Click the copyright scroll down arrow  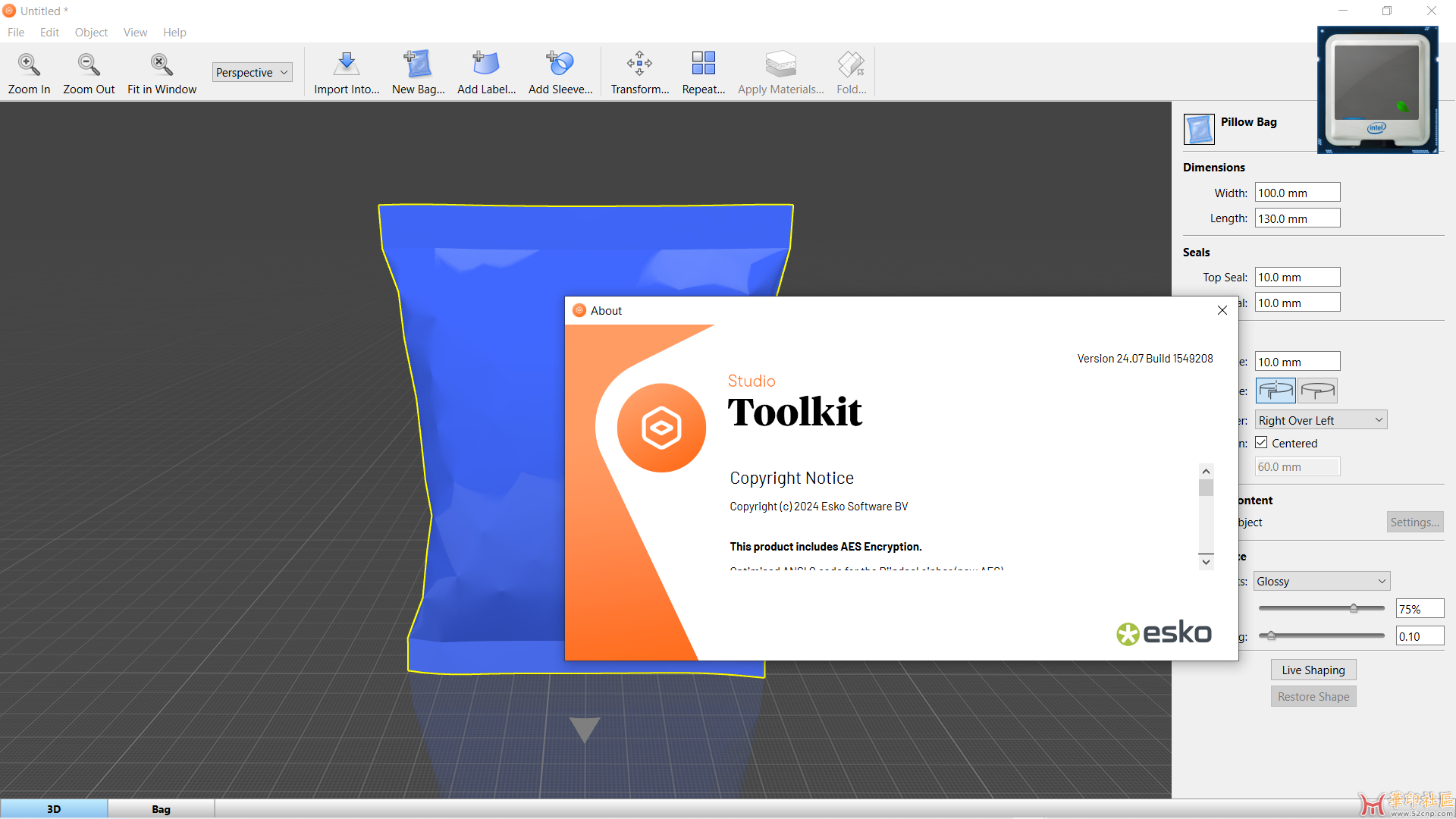[1206, 562]
